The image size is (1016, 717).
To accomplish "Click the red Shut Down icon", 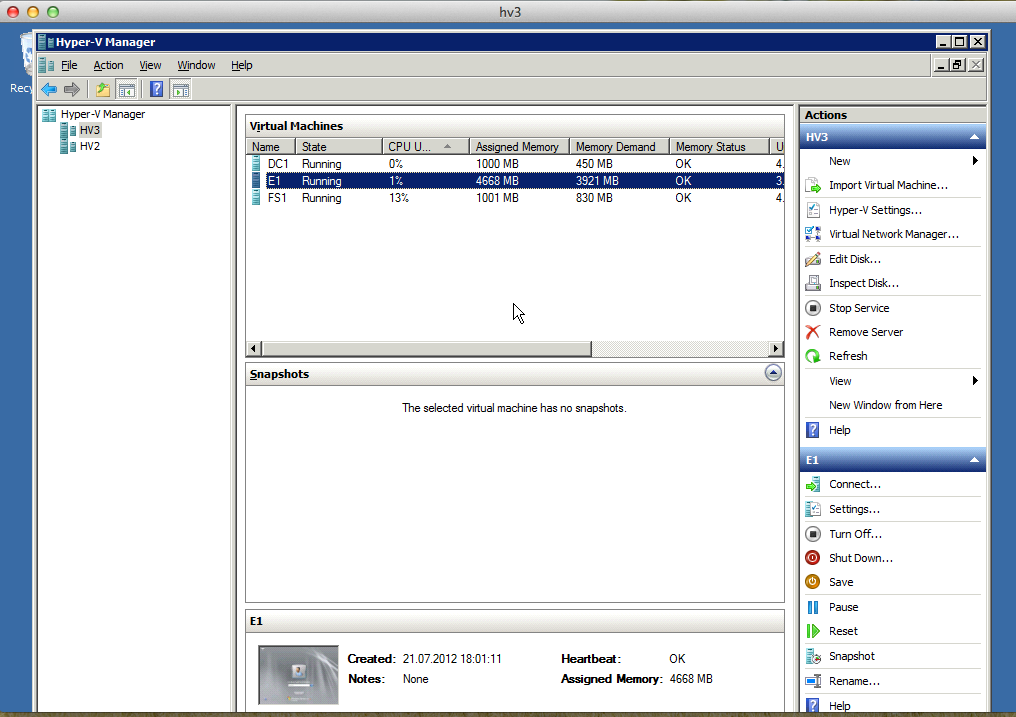I will pyautogui.click(x=813, y=558).
